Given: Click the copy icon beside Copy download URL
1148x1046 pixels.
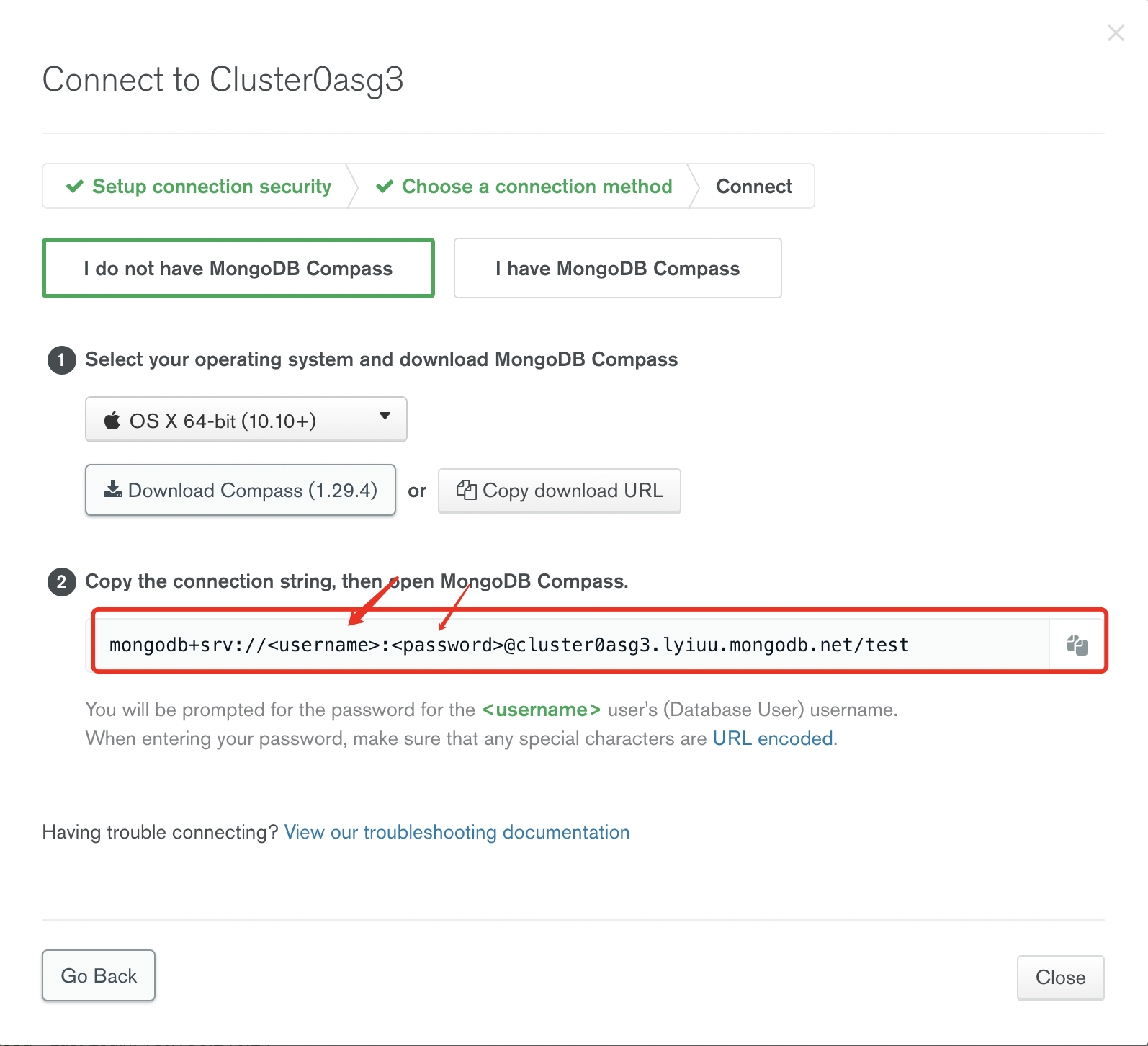Looking at the screenshot, I should [x=467, y=490].
